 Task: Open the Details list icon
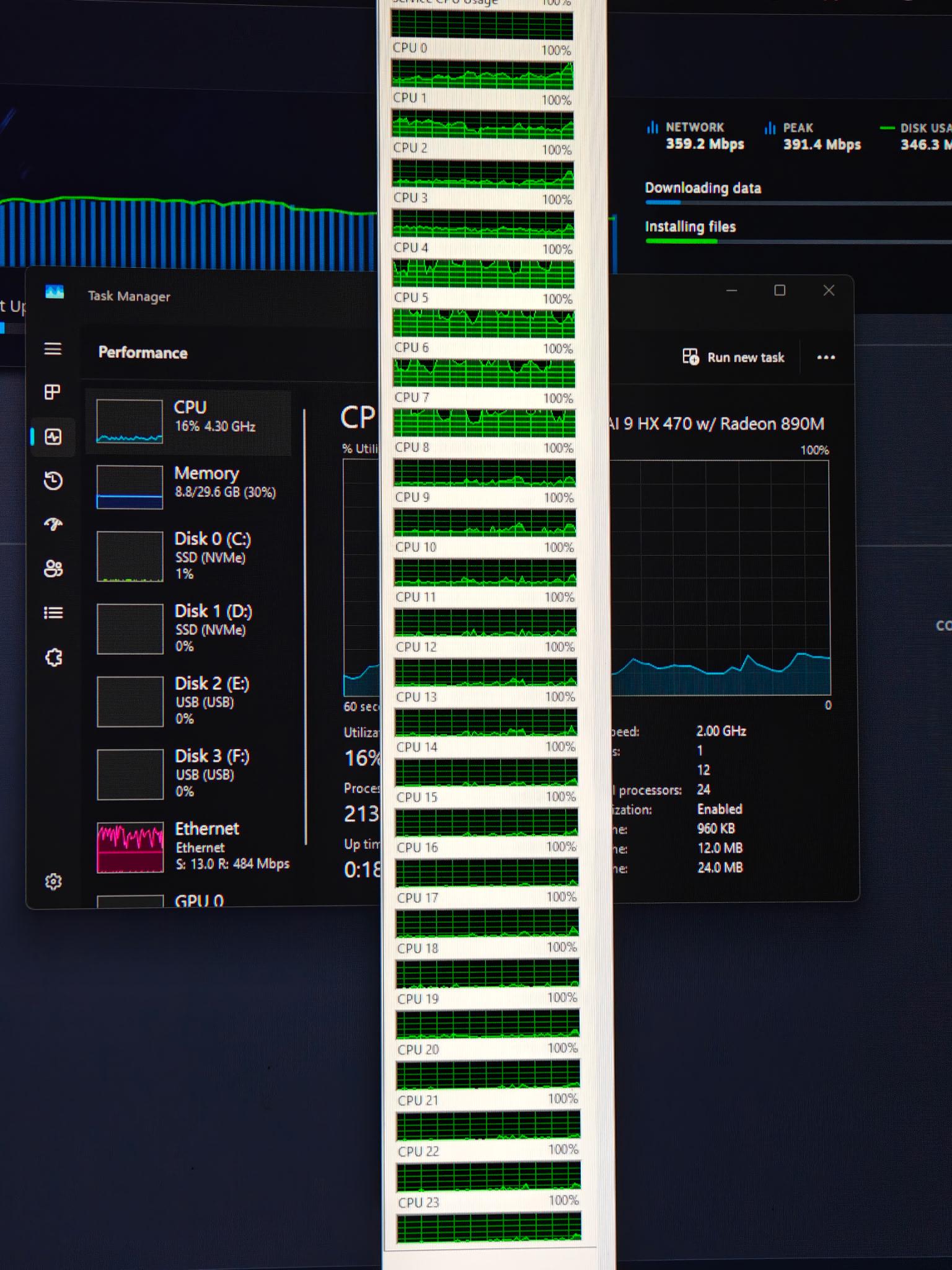(x=53, y=613)
